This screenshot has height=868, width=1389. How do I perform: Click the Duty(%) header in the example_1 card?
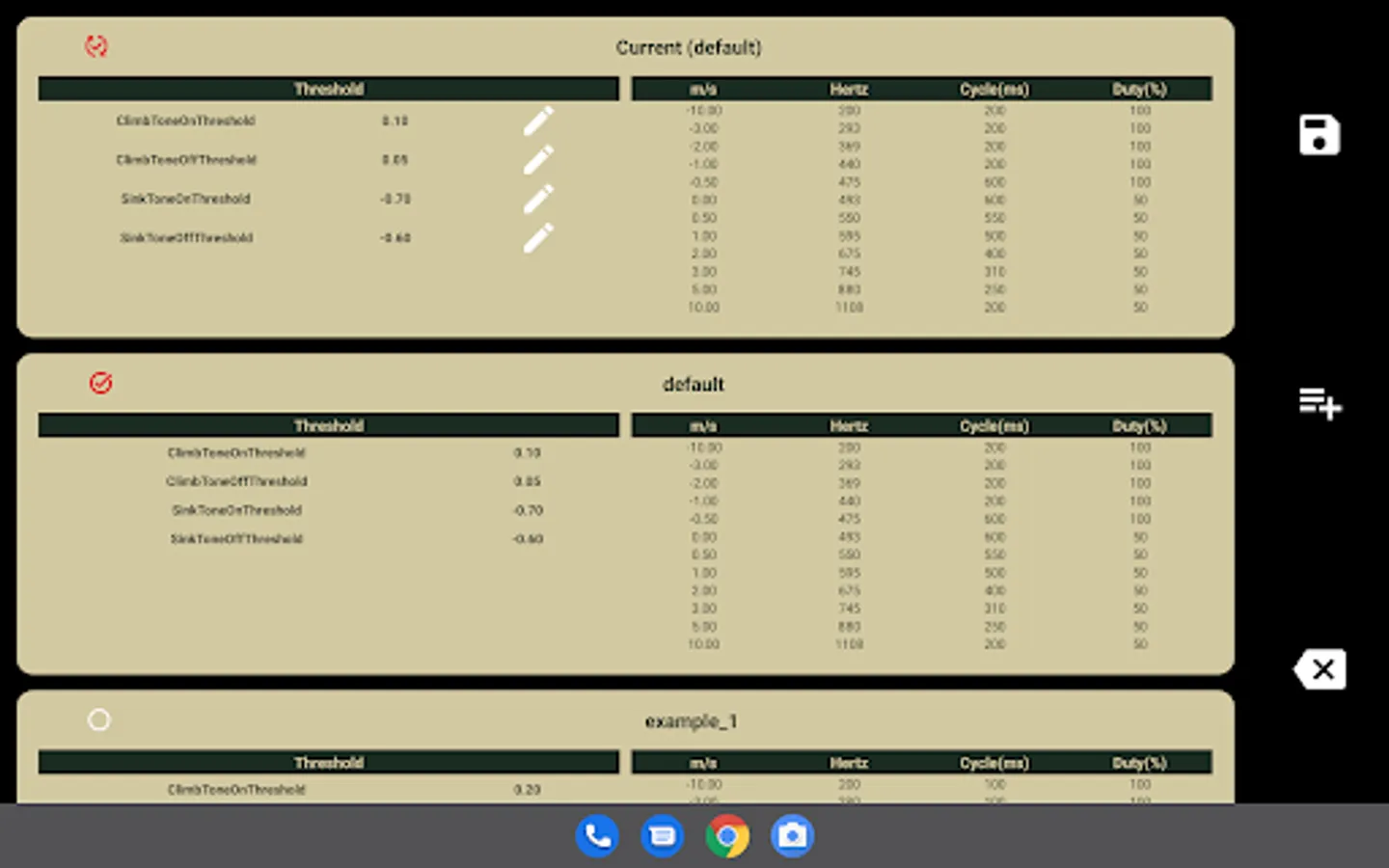(x=1140, y=762)
